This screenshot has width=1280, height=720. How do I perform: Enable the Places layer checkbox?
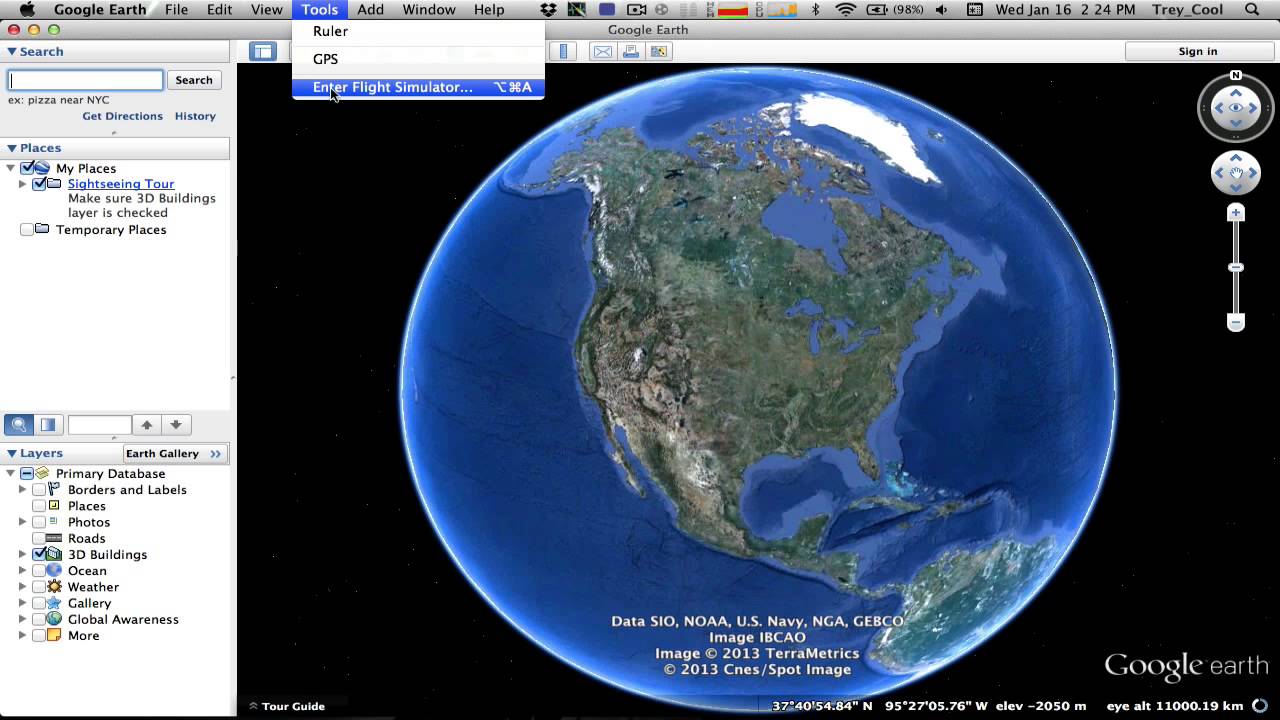point(39,506)
